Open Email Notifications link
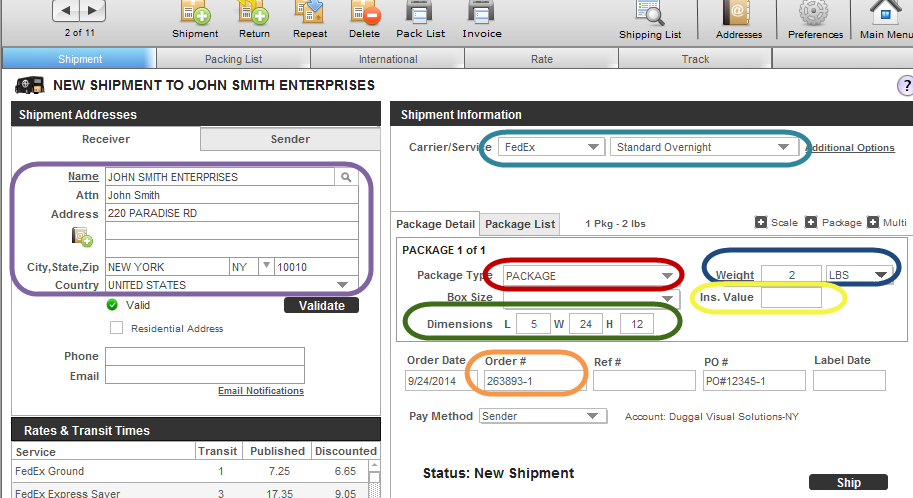Image resolution: width=913 pixels, height=498 pixels. click(x=261, y=391)
